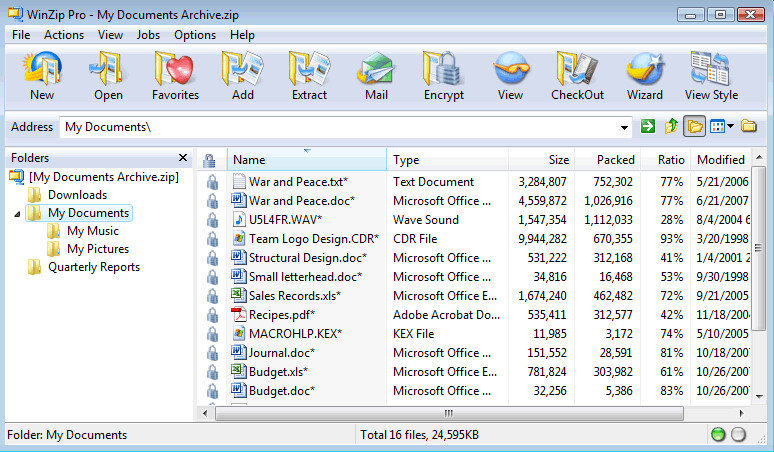
Task: Select the Structural Design.doc* file name
Action: point(308,258)
